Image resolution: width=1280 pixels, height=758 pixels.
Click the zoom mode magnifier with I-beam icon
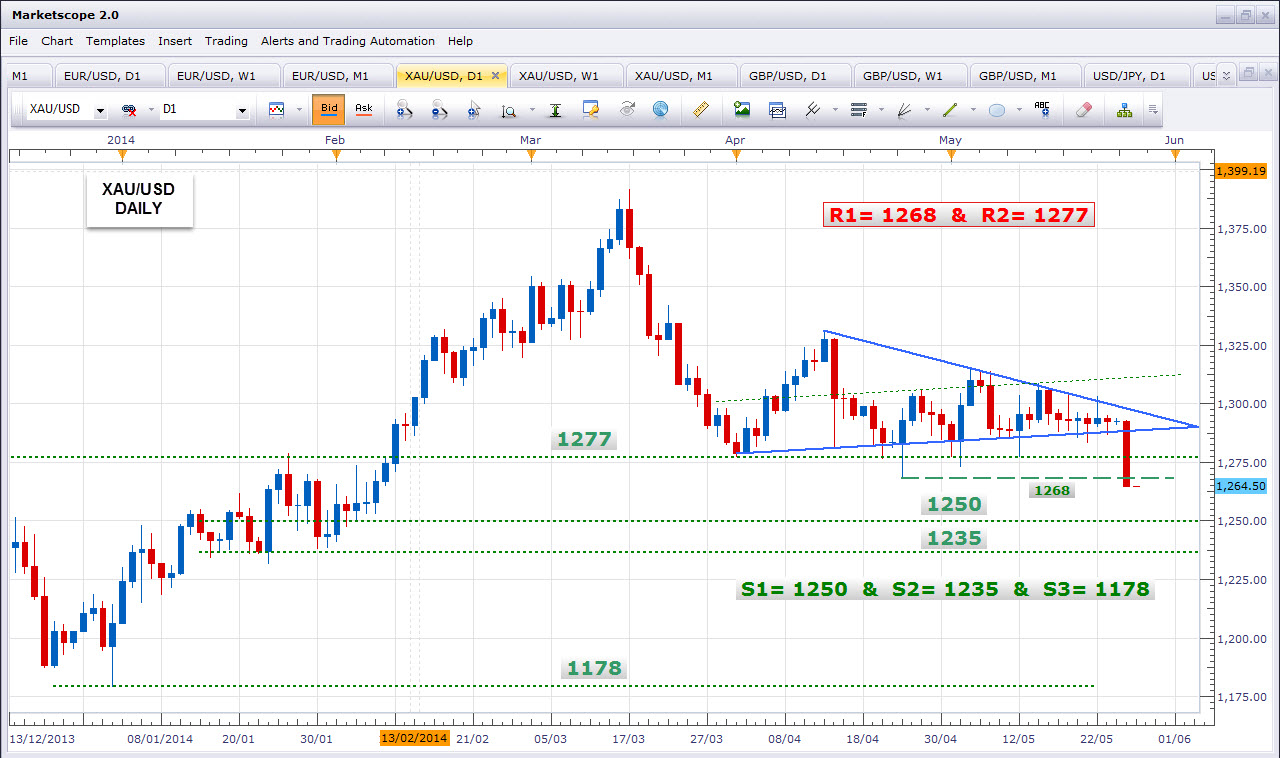(508, 110)
